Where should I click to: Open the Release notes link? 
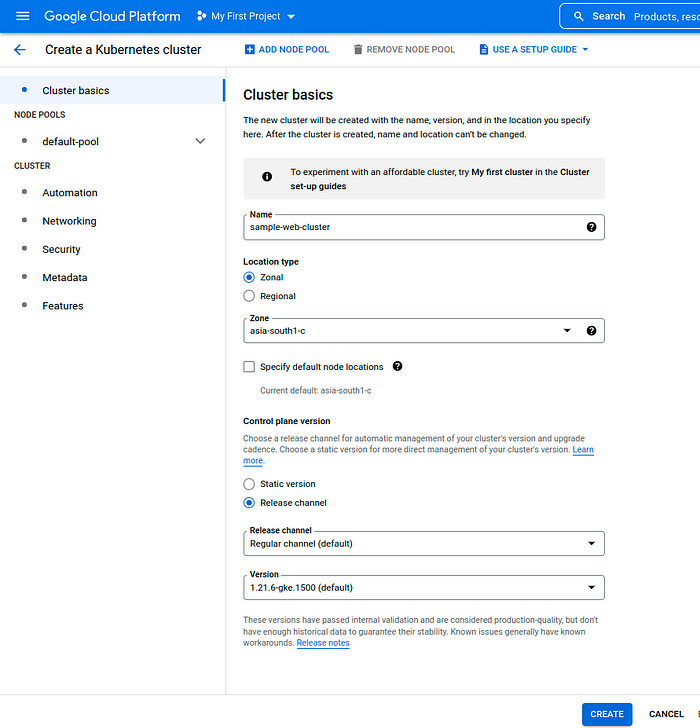click(323, 643)
